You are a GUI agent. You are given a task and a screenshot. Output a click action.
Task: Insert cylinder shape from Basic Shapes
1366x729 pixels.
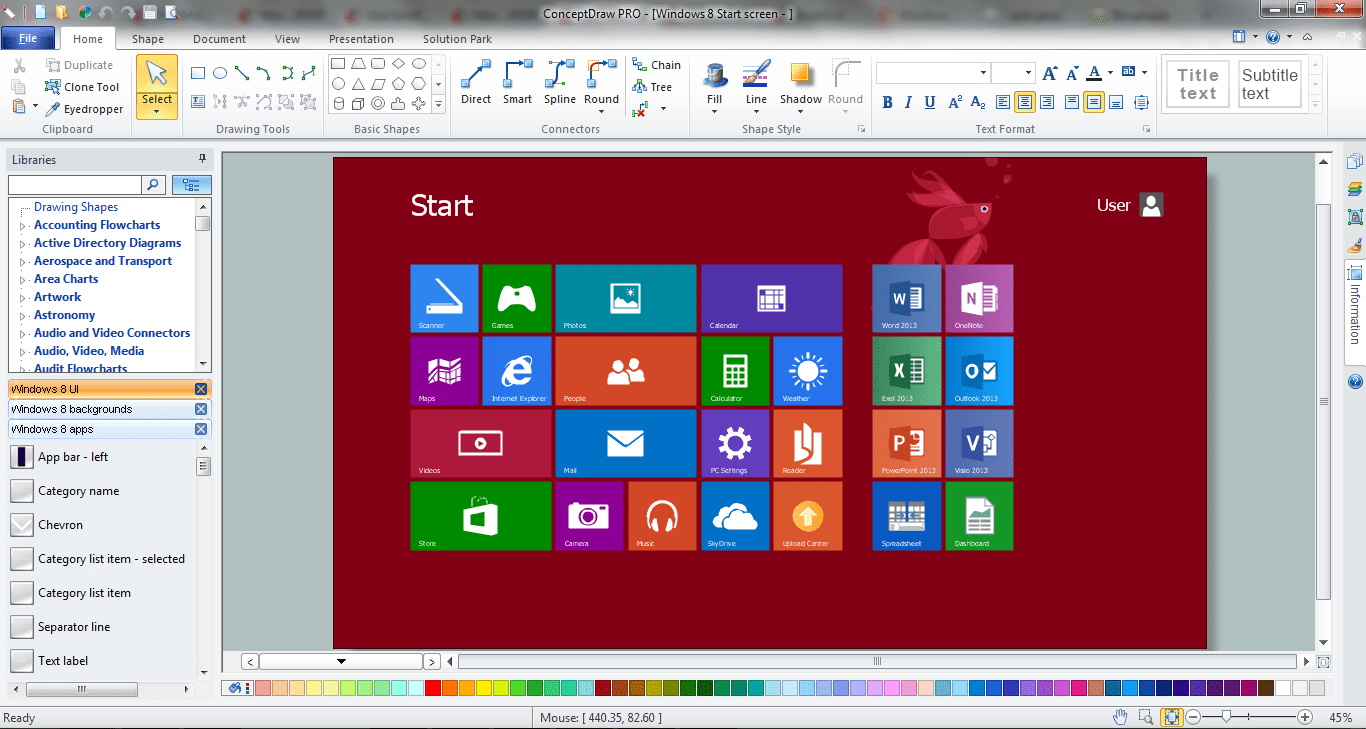click(339, 104)
